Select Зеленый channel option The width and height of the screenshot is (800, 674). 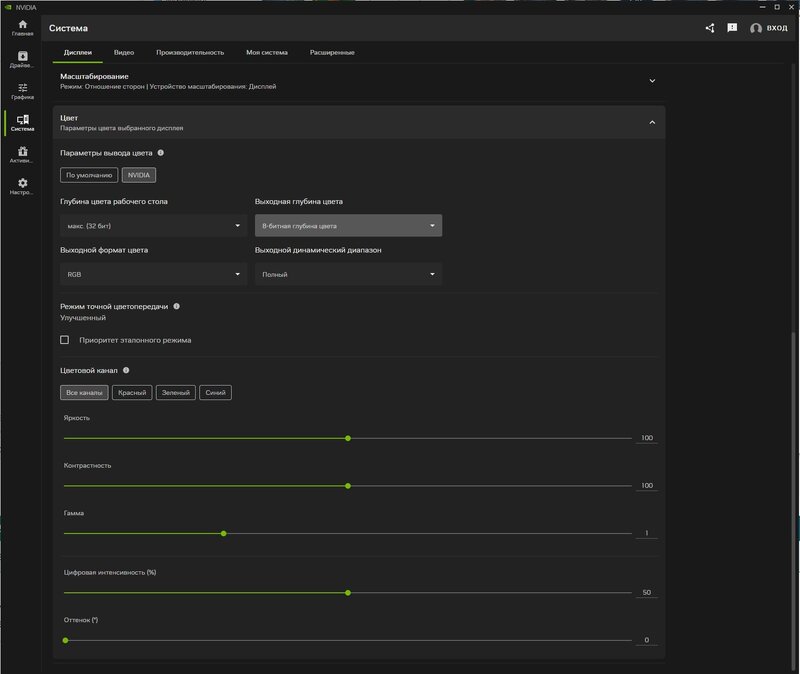click(x=176, y=392)
